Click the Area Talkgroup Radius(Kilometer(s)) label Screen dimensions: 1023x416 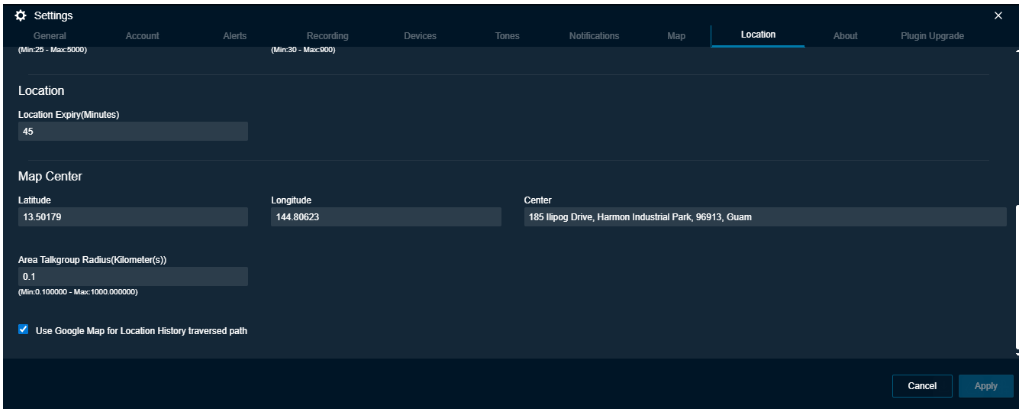[x=93, y=260]
